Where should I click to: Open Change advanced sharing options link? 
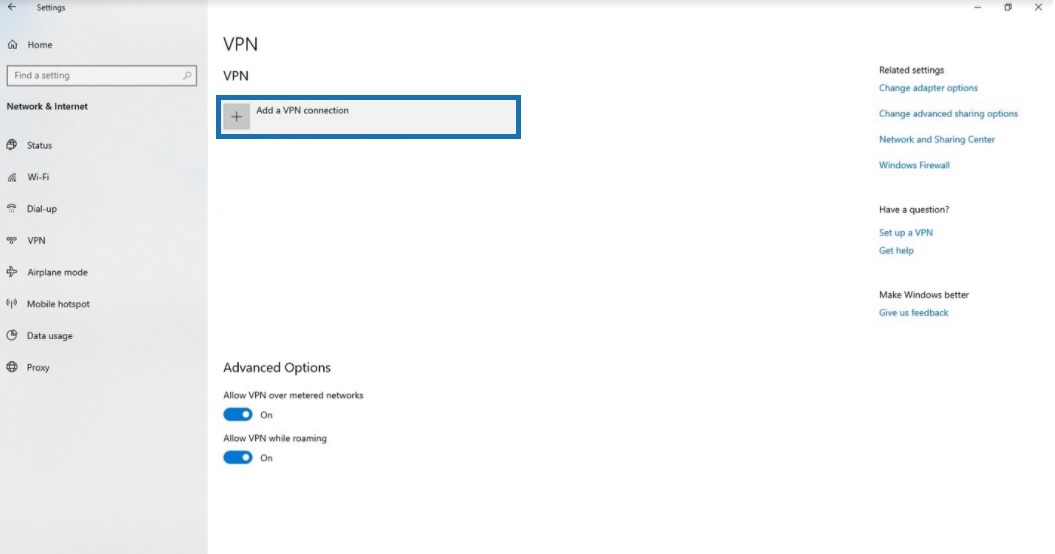[948, 114]
